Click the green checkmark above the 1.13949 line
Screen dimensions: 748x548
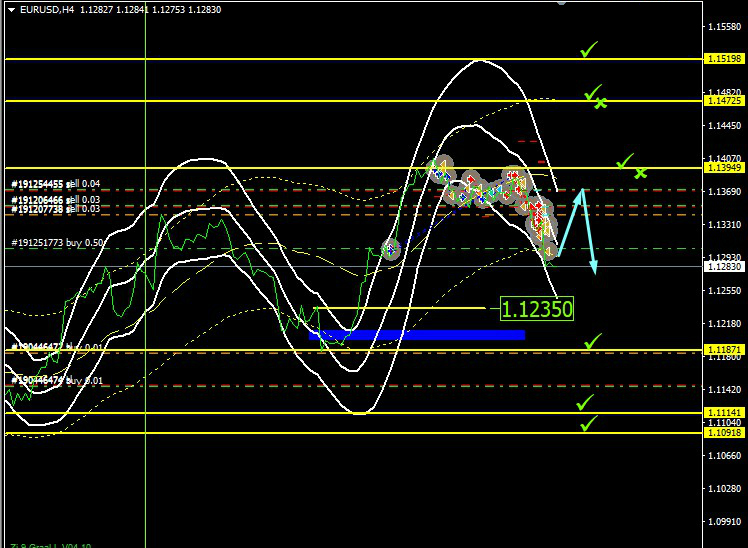(626, 160)
